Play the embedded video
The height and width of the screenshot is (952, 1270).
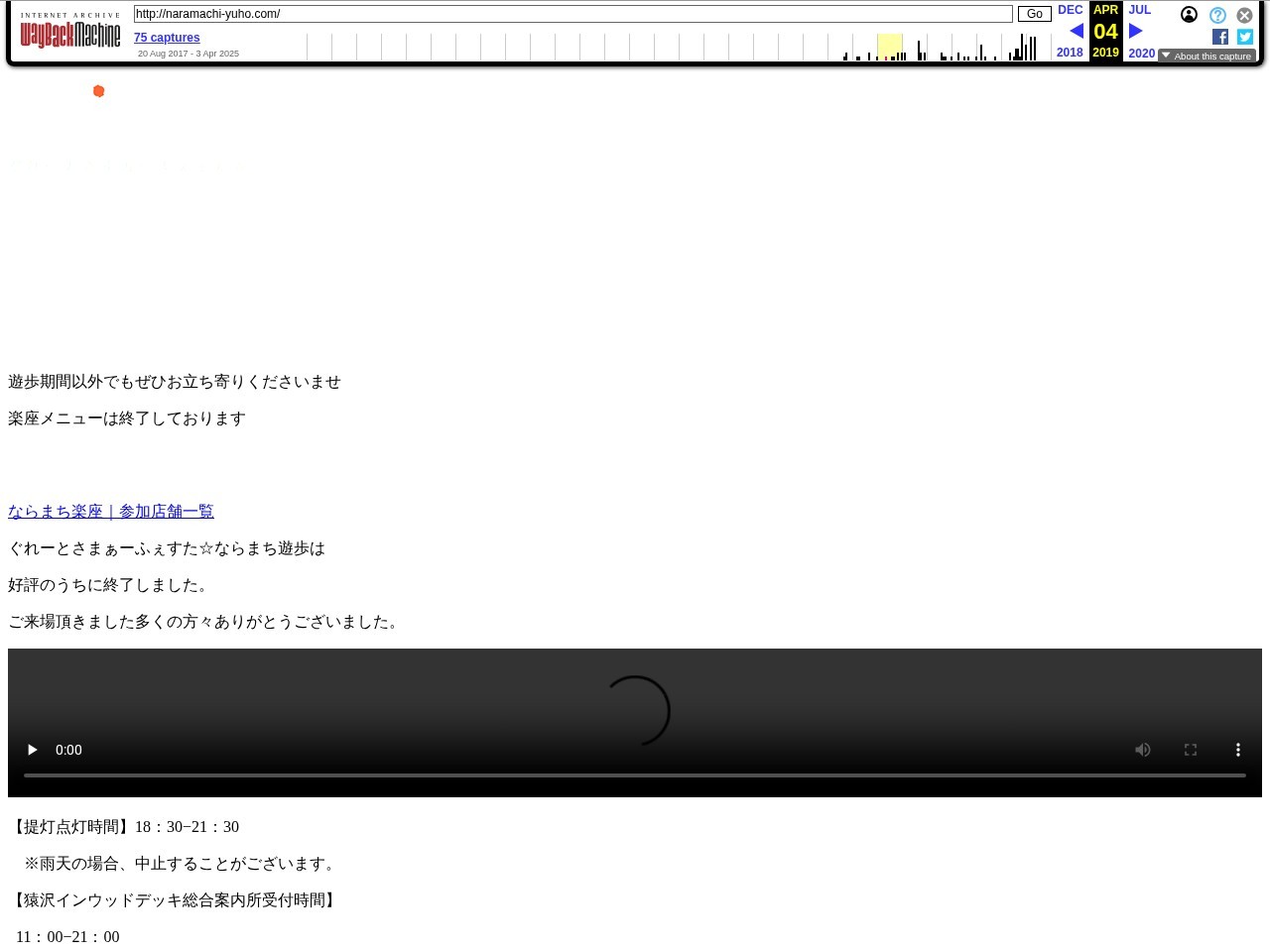click(x=32, y=750)
